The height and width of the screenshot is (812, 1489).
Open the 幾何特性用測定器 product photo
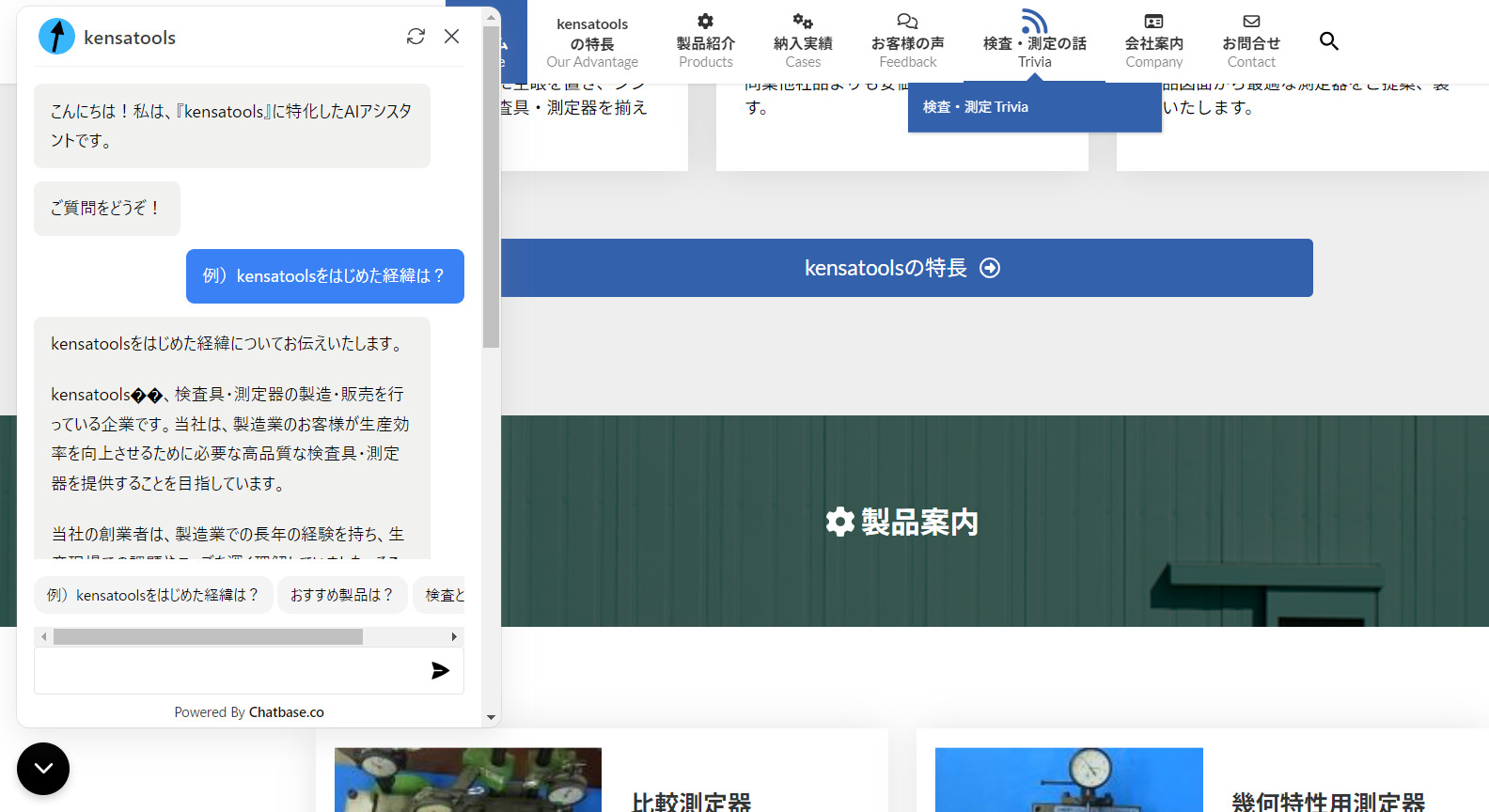pos(1069,780)
